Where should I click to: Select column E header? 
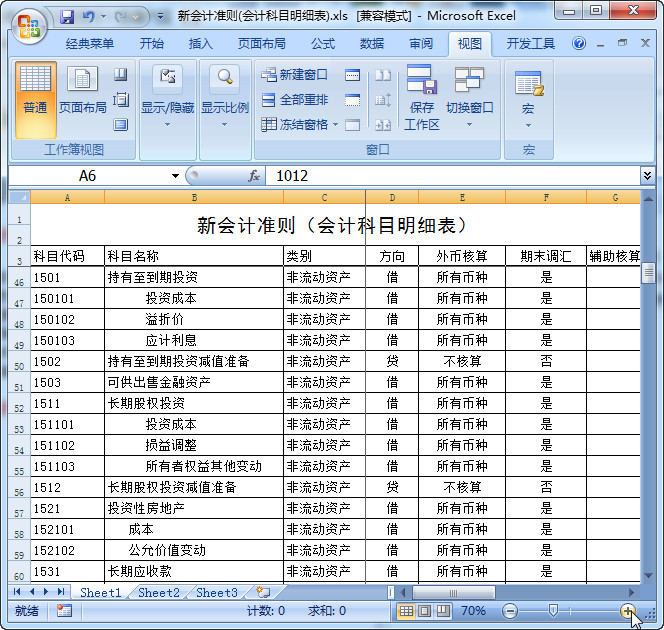pos(462,197)
